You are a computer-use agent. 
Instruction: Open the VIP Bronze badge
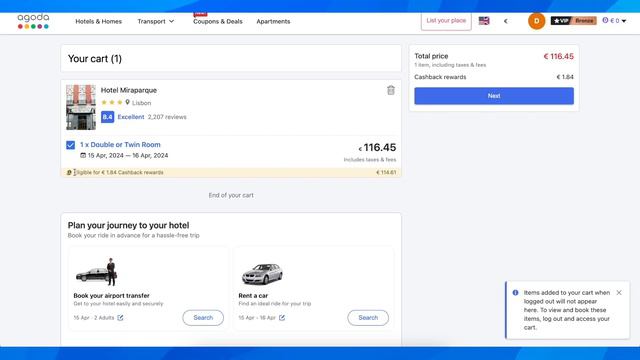[573, 20]
